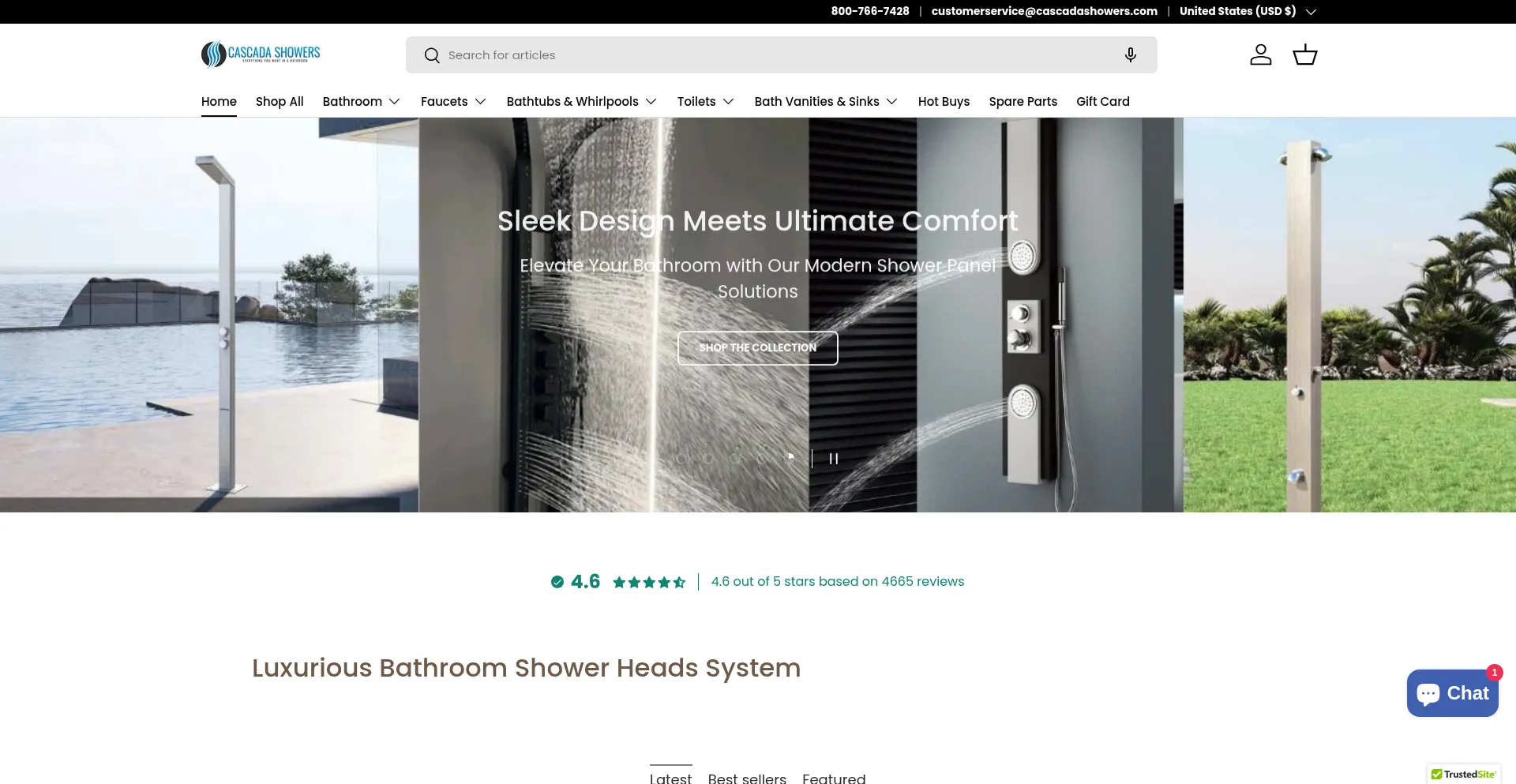Click the green verified checkmark icon

[x=557, y=582]
